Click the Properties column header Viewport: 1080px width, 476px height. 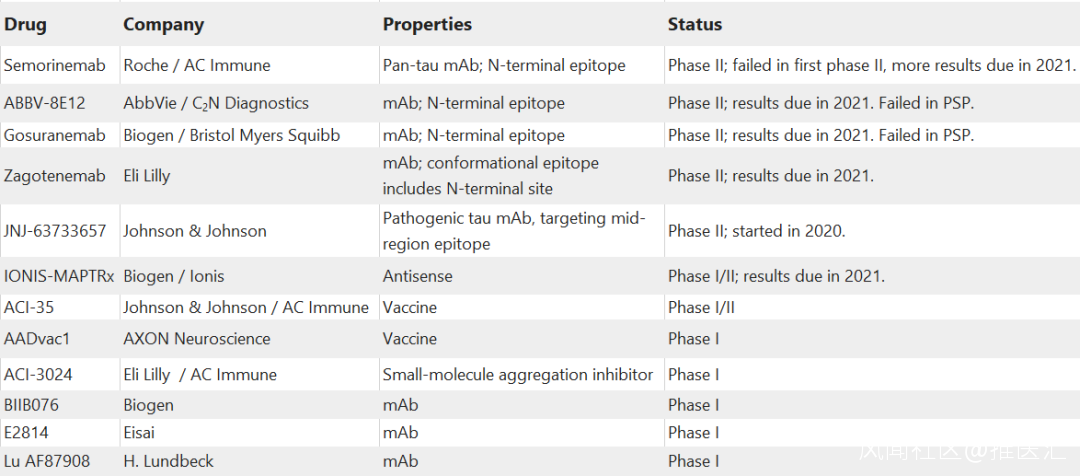[x=427, y=24]
